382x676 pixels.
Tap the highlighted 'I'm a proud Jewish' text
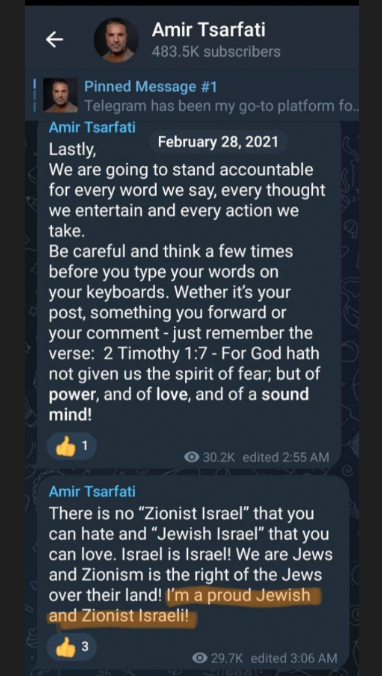pyautogui.click(x=238, y=595)
